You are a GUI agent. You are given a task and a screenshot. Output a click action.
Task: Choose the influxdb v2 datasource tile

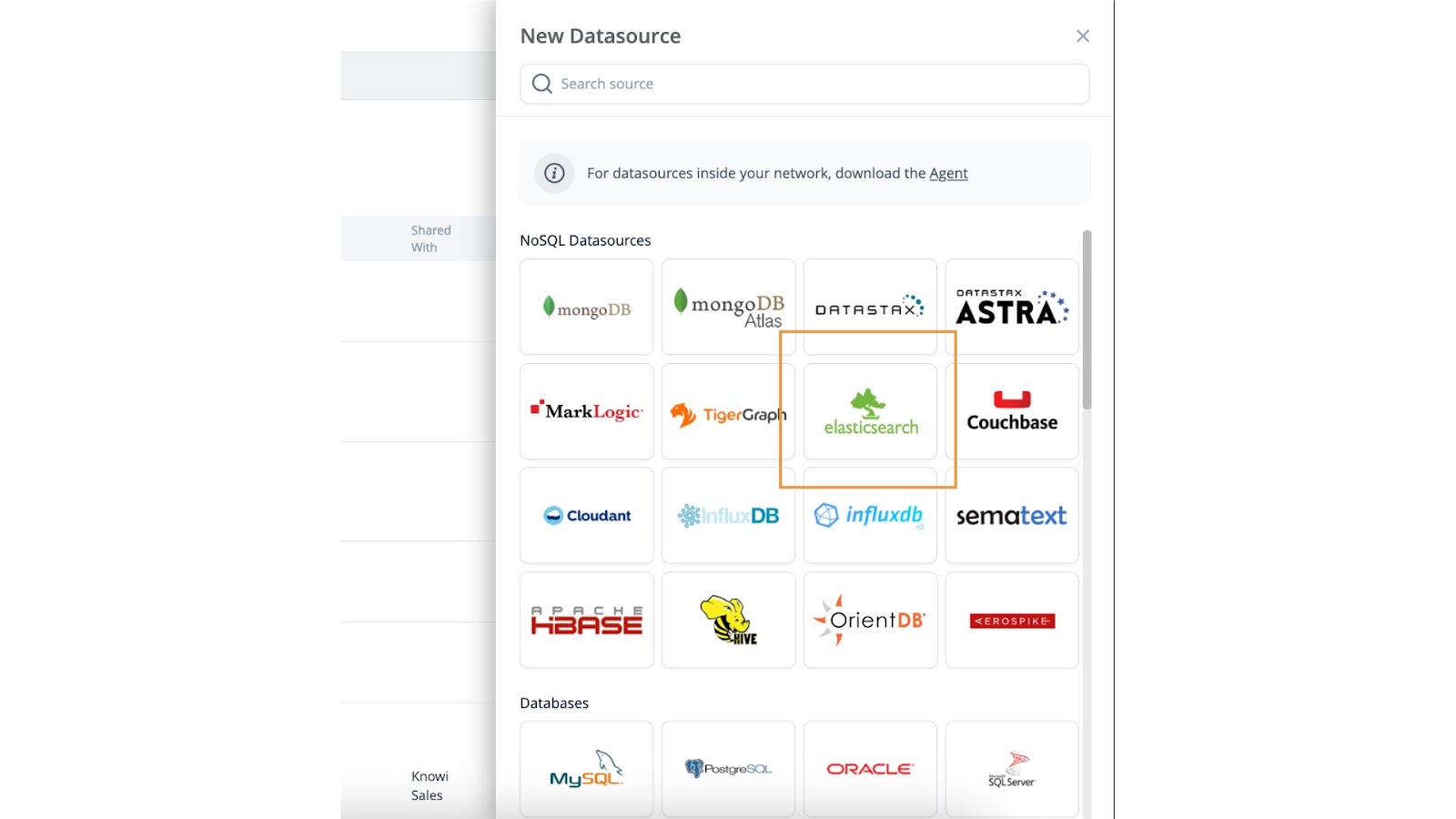coord(870,515)
